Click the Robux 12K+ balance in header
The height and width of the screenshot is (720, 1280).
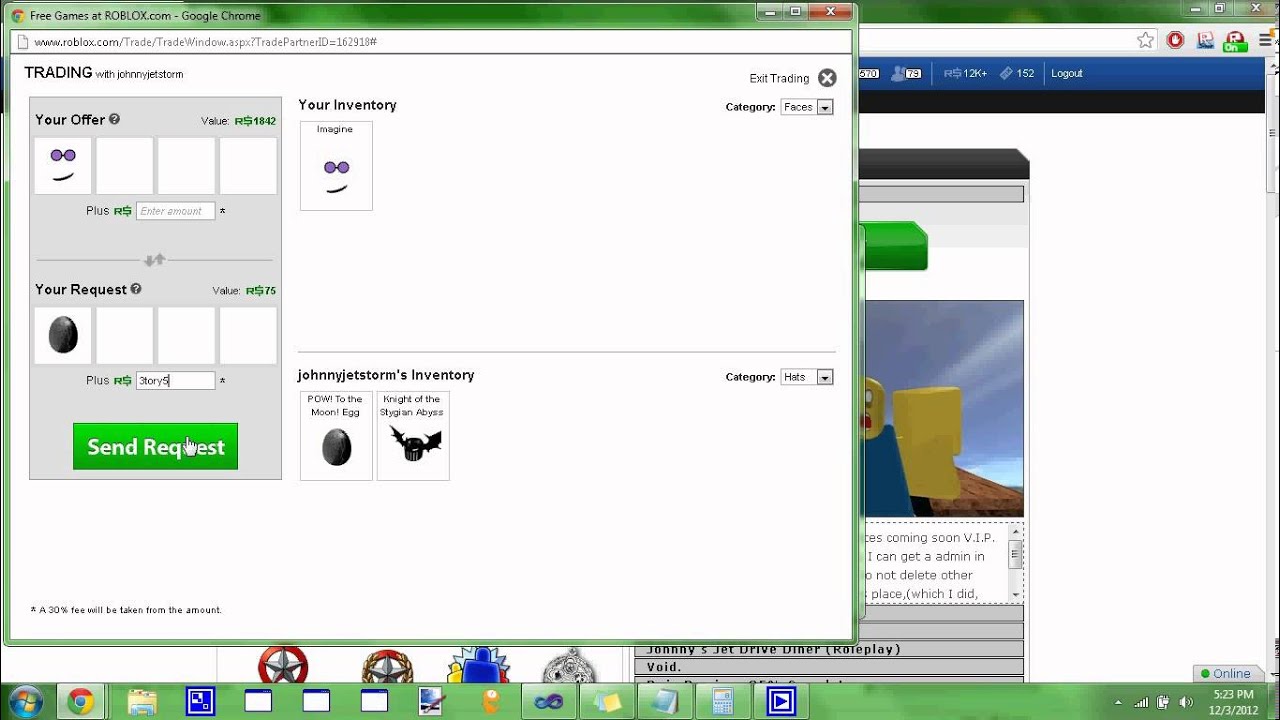pos(965,73)
